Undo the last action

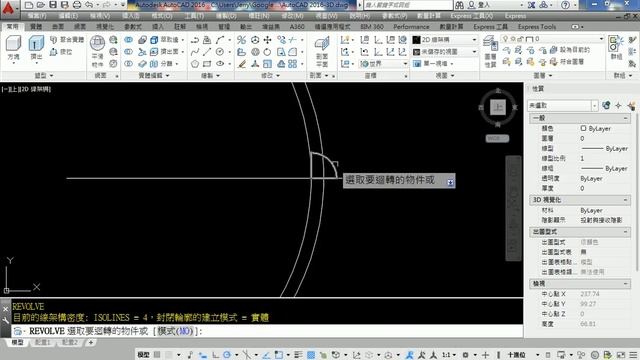point(89,5)
